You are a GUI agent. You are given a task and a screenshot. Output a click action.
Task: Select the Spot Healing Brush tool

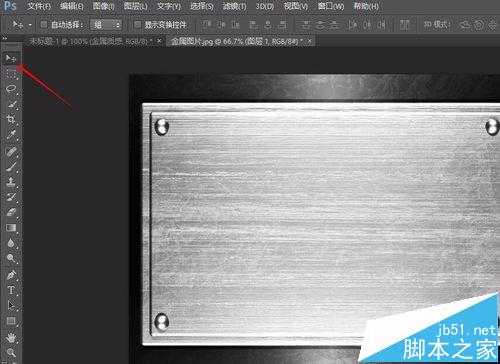pyautogui.click(x=11, y=152)
